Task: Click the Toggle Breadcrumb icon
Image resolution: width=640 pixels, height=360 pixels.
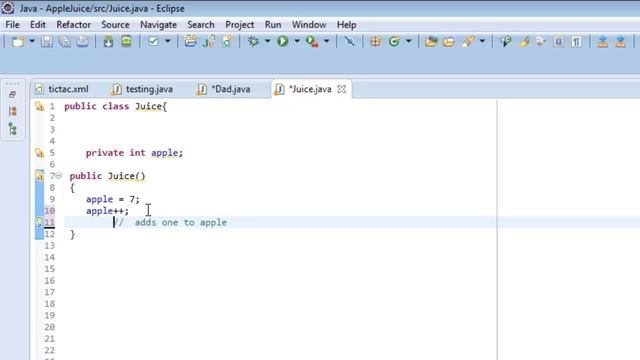Action: pyautogui.click(x=506, y=42)
